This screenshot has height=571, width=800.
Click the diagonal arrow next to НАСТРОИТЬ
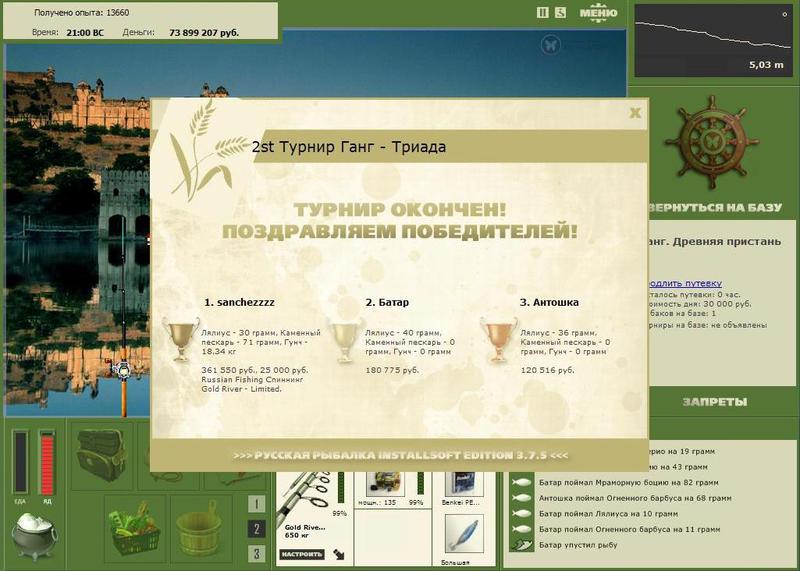pos(339,554)
